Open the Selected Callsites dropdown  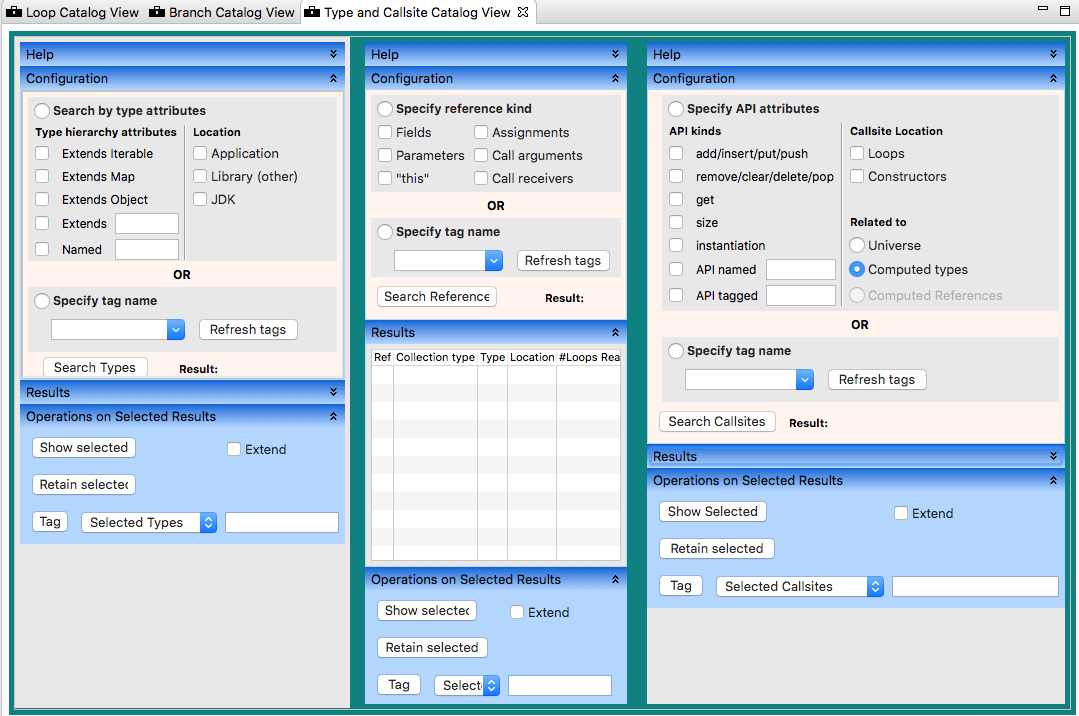[800, 587]
